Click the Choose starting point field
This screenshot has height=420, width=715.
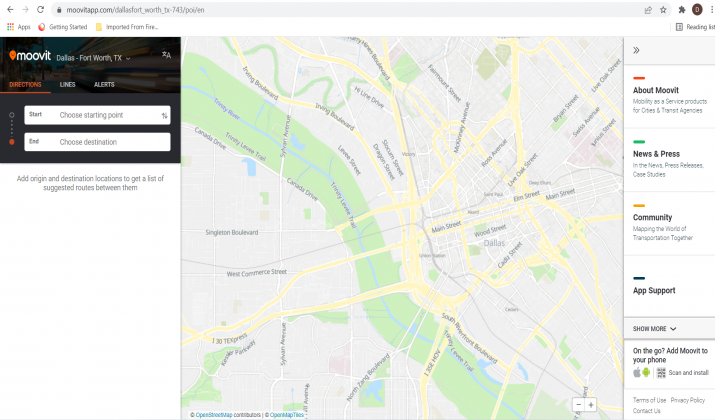tap(98, 115)
